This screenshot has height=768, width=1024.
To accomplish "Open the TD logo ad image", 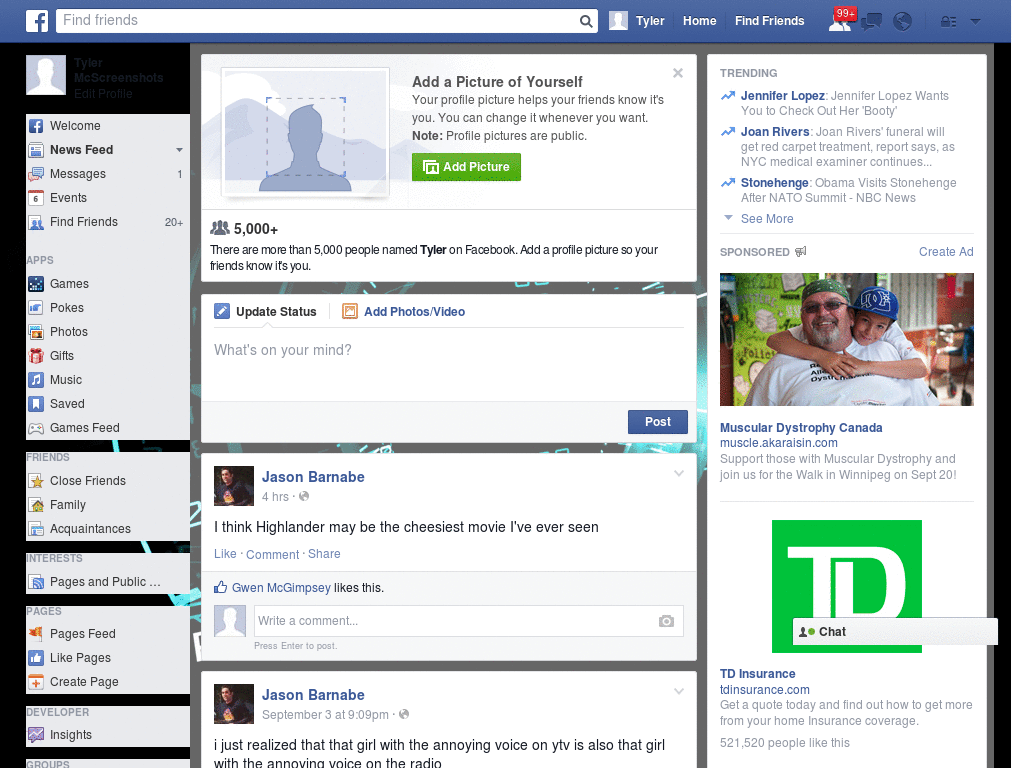I will (x=846, y=586).
